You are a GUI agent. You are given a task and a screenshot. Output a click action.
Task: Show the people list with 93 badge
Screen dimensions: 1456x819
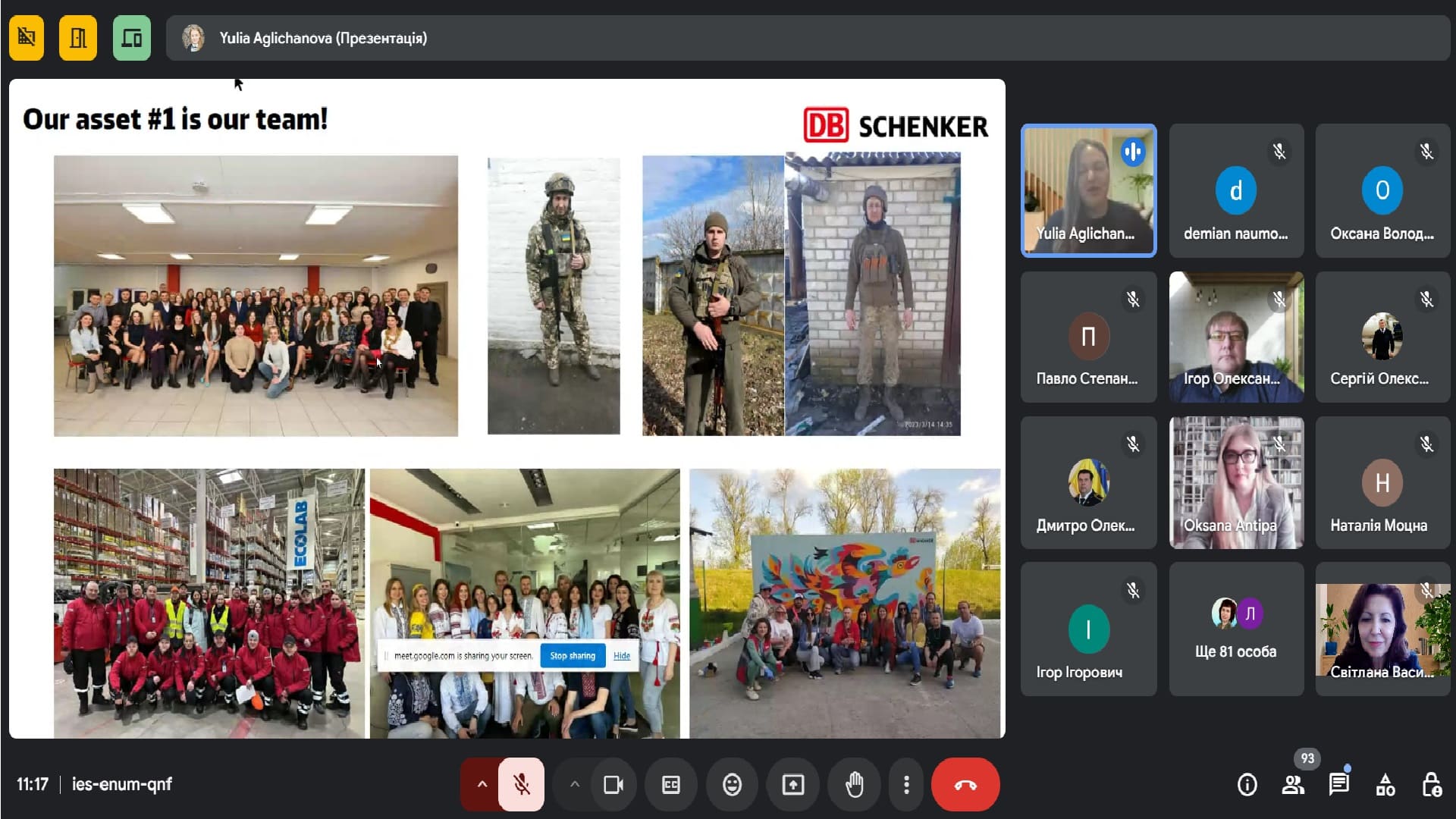click(x=1293, y=785)
